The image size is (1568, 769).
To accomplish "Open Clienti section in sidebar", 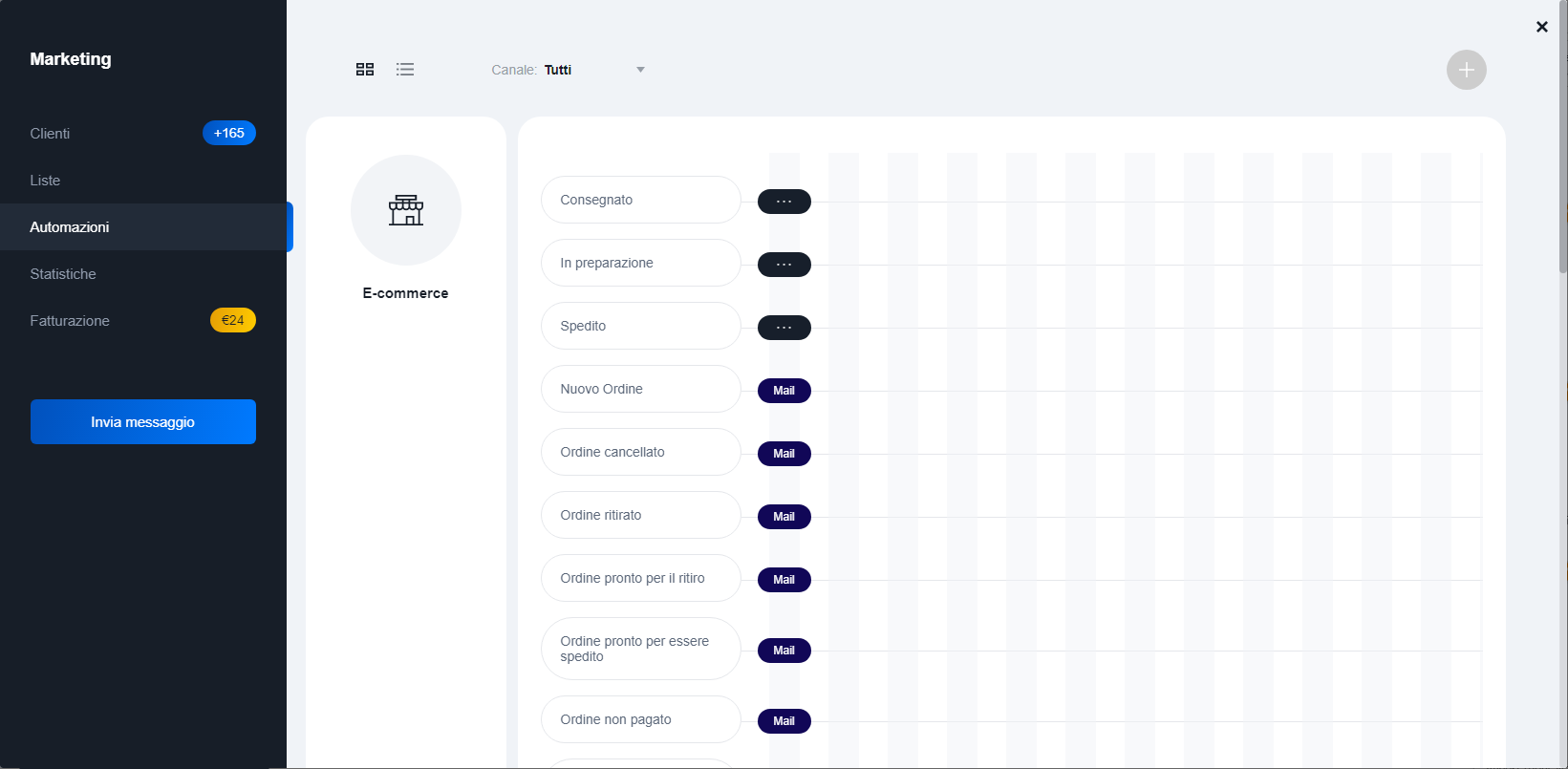I will tap(50, 134).
